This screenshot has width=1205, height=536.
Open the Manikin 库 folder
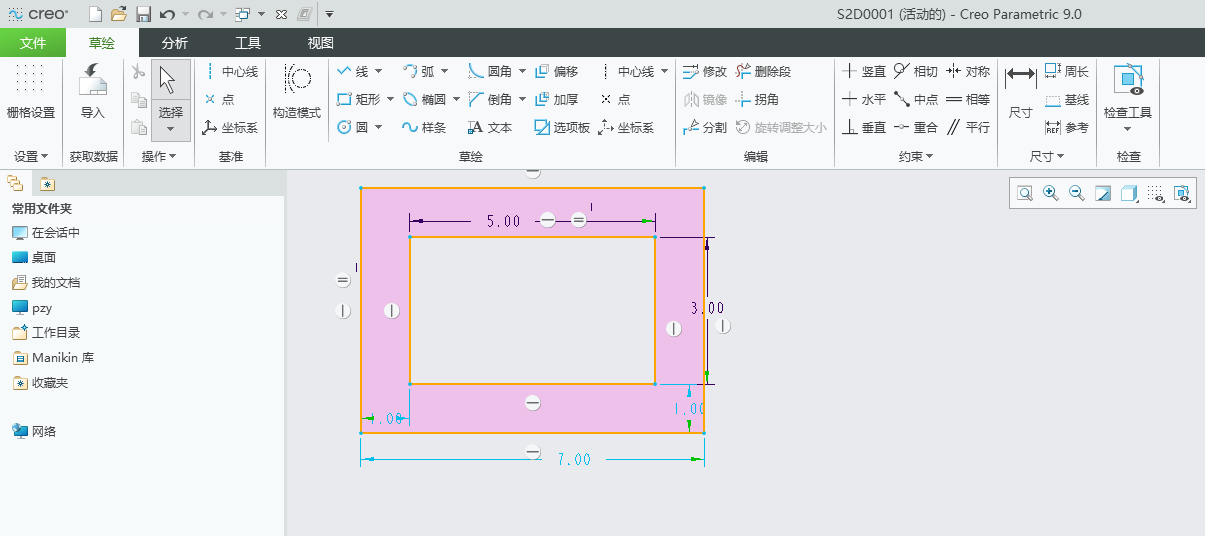(x=53, y=358)
